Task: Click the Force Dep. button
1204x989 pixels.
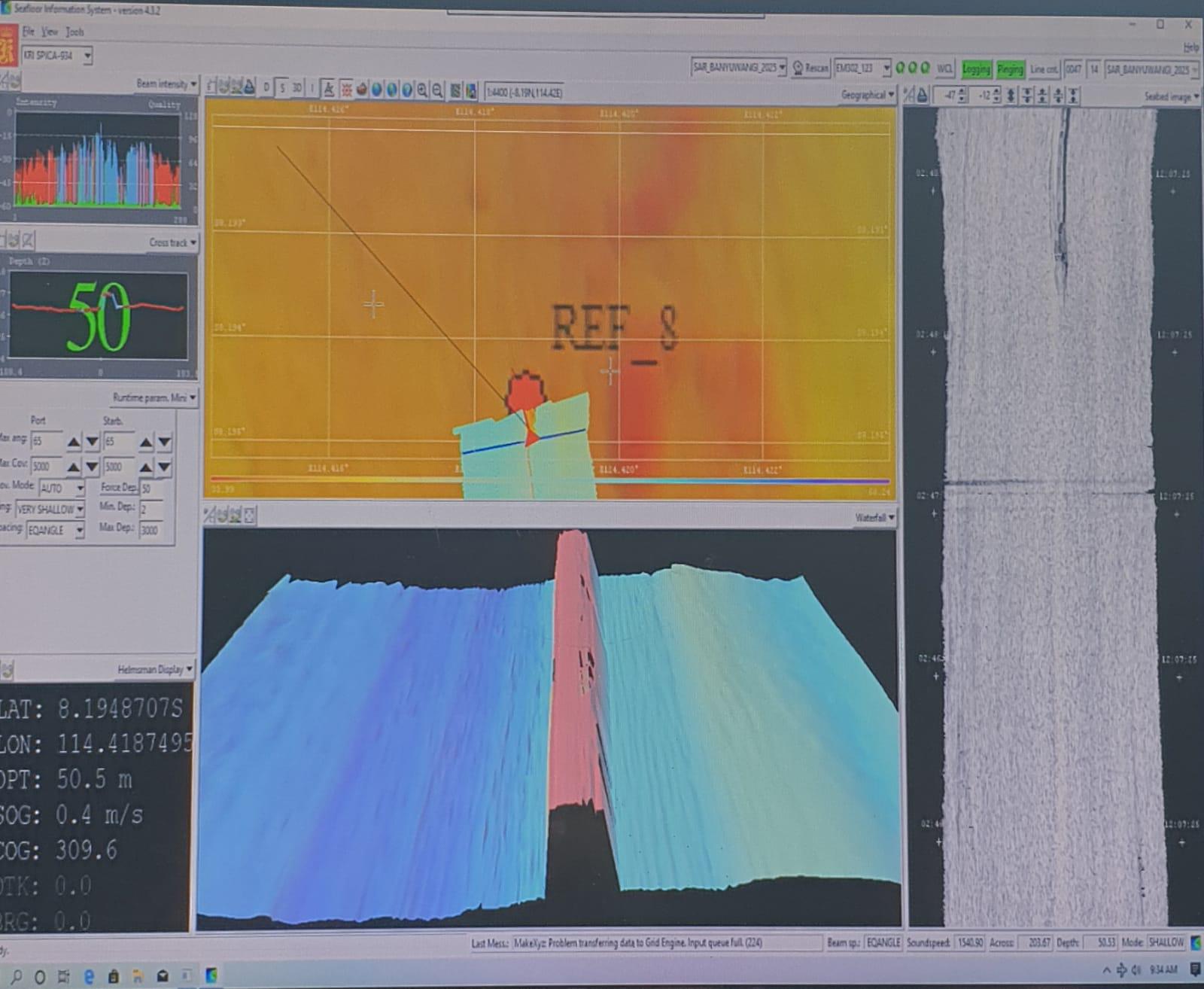Action: pyautogui.click(x=118, y=487)
